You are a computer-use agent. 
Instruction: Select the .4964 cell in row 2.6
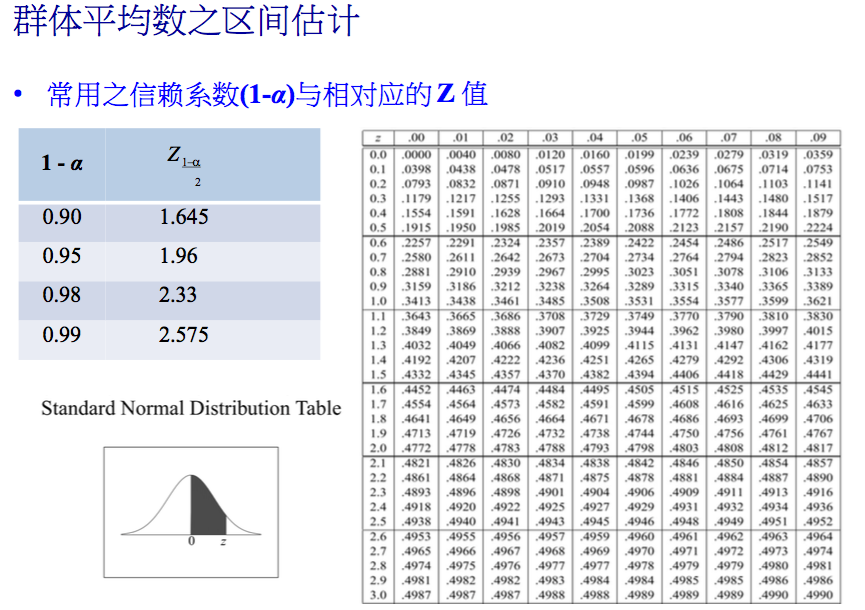coord(819,537)
